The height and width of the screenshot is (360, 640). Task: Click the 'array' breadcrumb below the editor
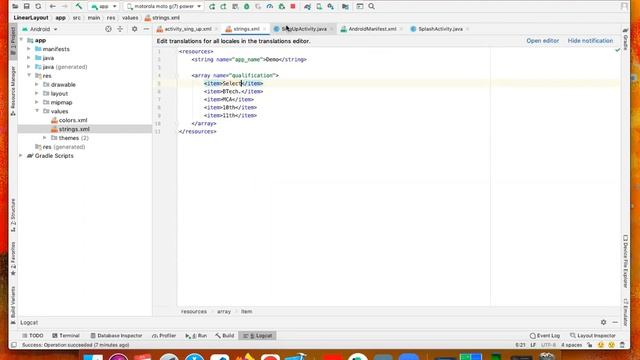pyautogui.click(x=224, y=311)
